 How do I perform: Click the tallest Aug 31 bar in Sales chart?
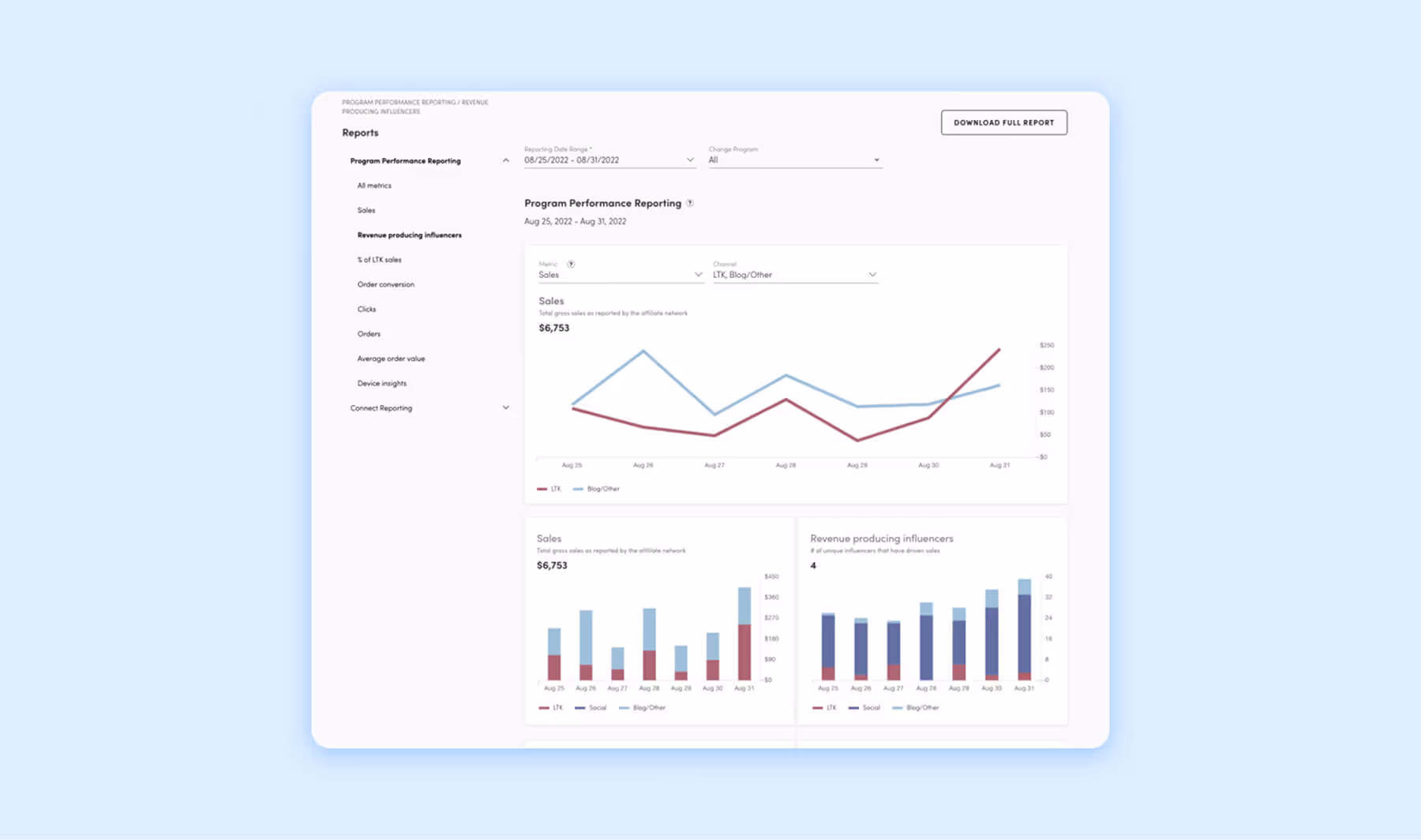[x=743, y=632]
